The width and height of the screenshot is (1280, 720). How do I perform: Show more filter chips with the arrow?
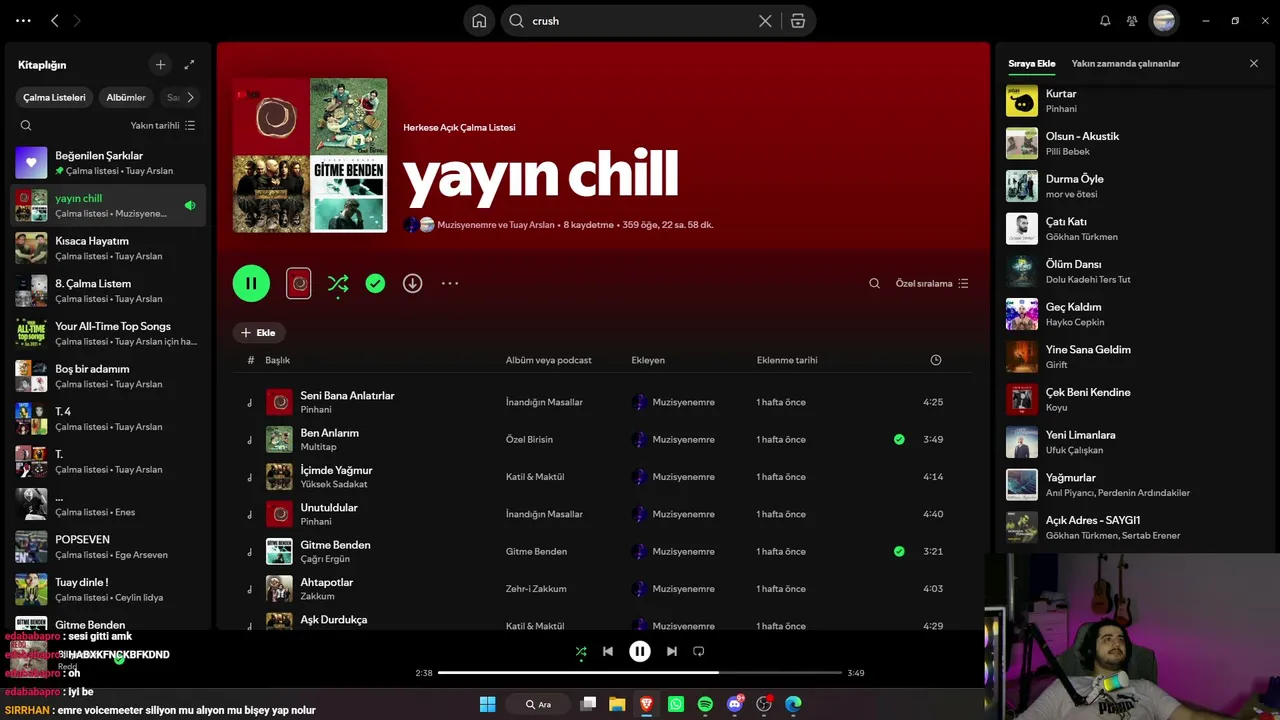click(x=190, y=97)
